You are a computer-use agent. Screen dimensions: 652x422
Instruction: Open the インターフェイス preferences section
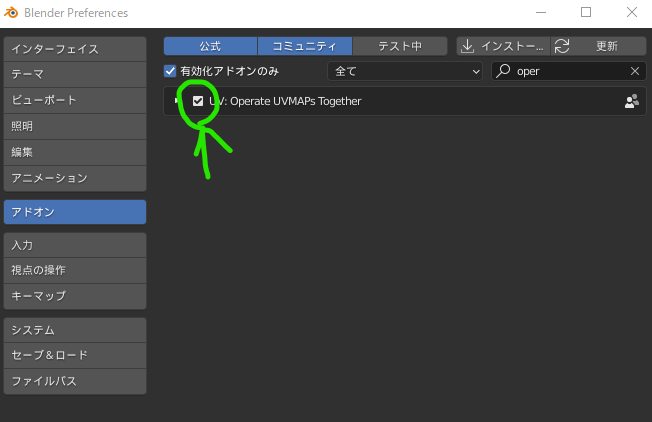tap(75, 49)
